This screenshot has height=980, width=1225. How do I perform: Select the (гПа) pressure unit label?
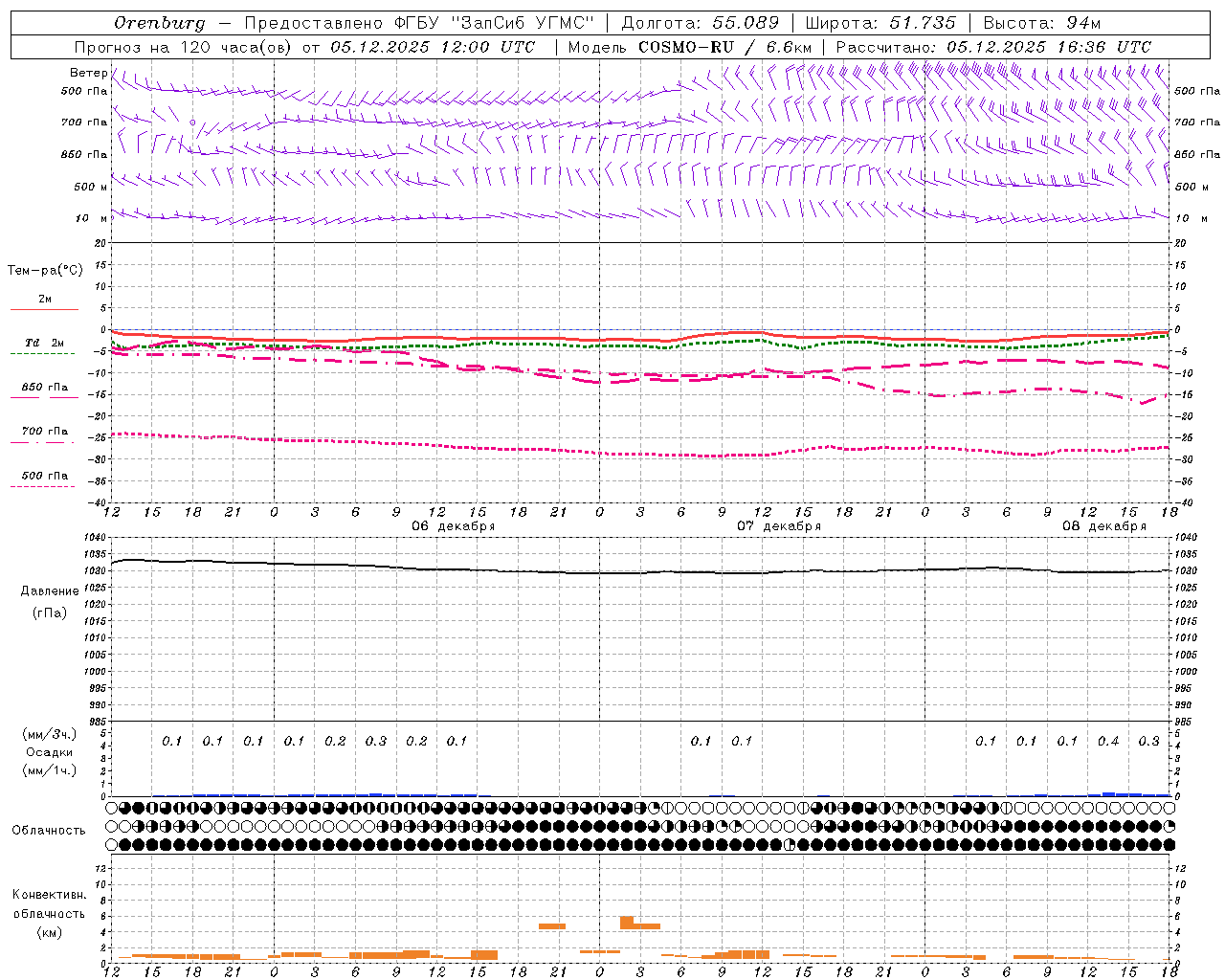tap(49, 613)
